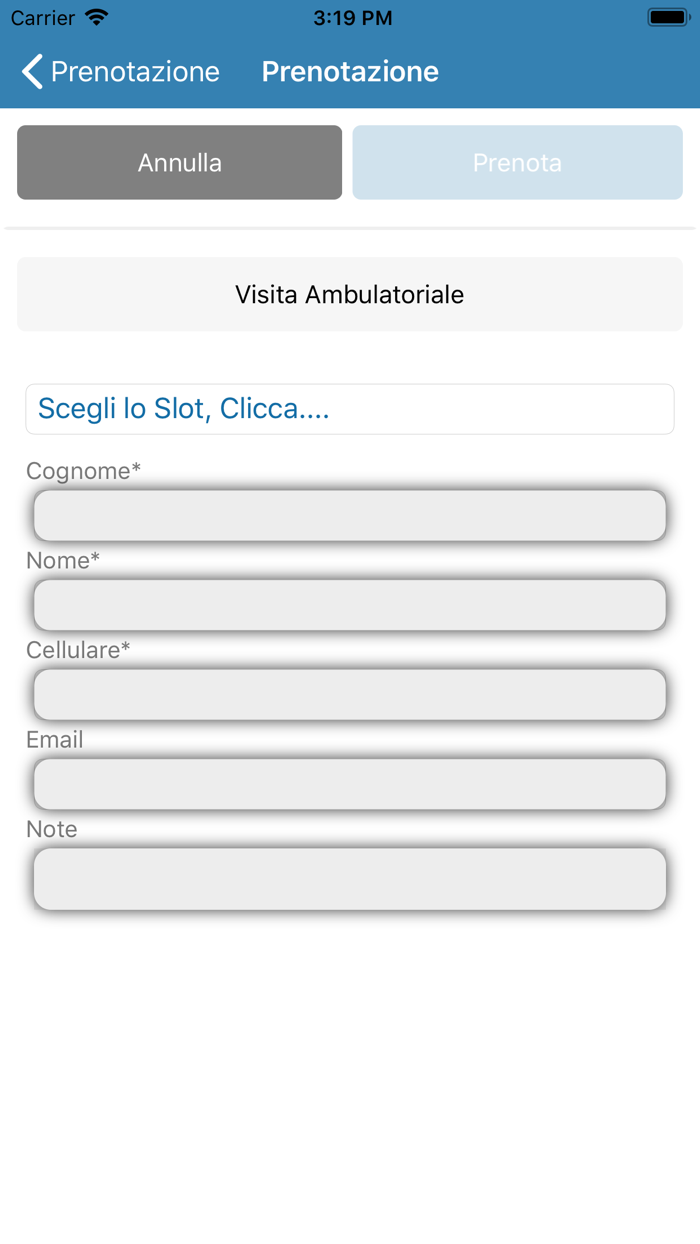Click the back chevron arrow icon

click(30, 71)
